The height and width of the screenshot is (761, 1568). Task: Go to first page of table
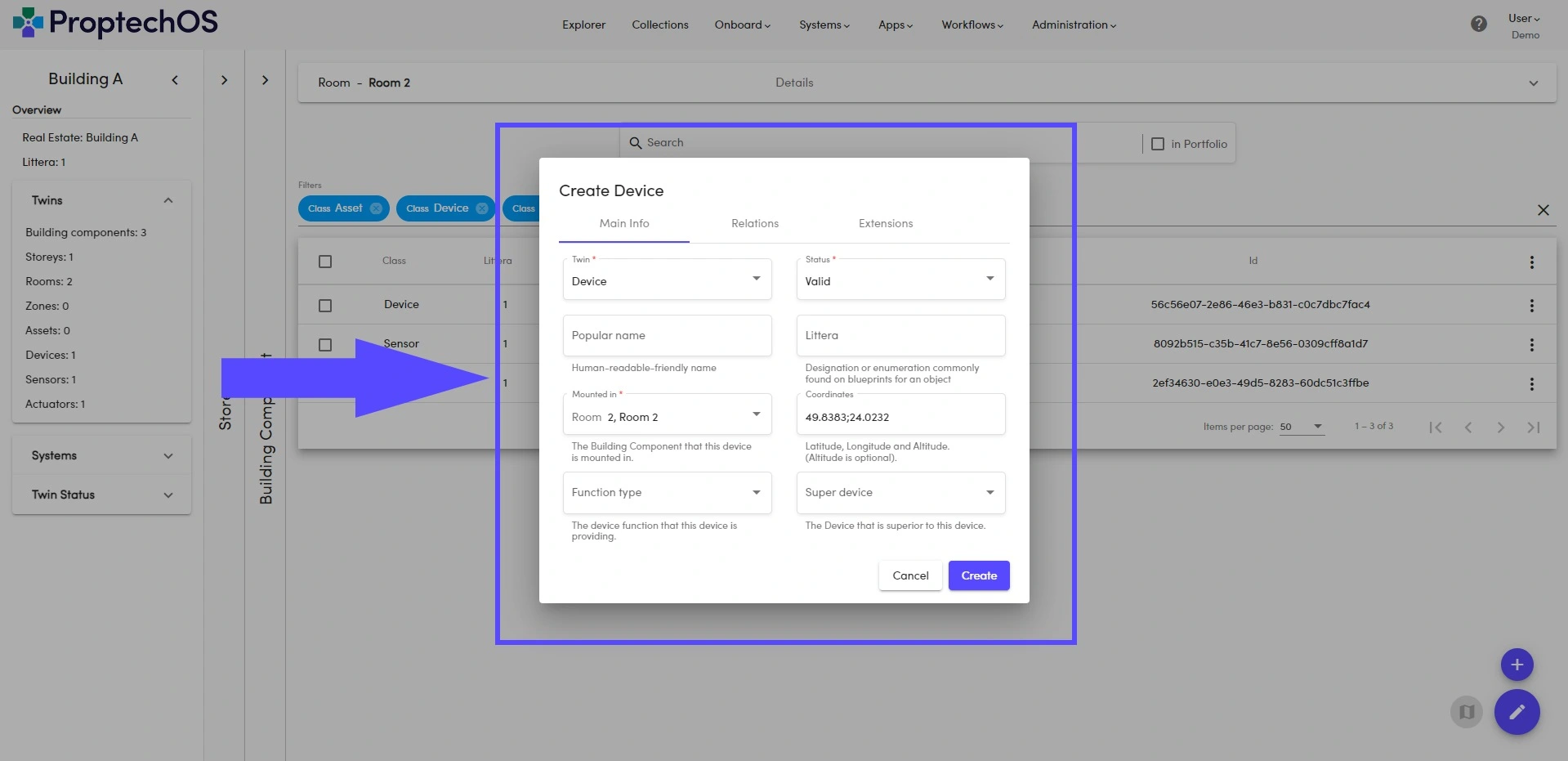click(1436, 428)
